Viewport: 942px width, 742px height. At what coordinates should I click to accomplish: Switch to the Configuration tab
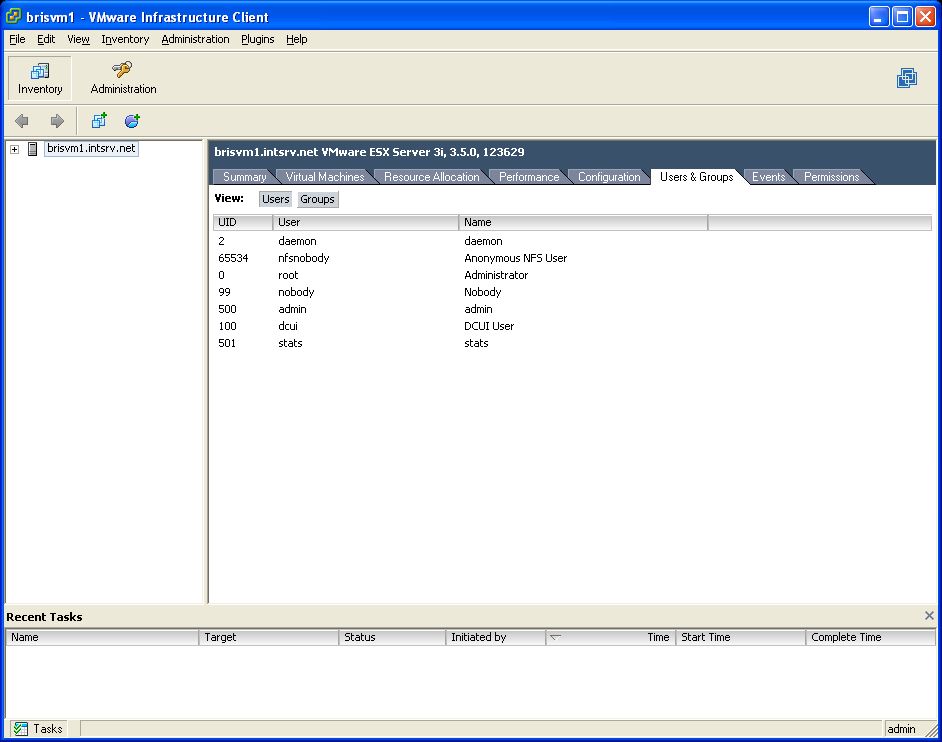click(x=609, y=177)
